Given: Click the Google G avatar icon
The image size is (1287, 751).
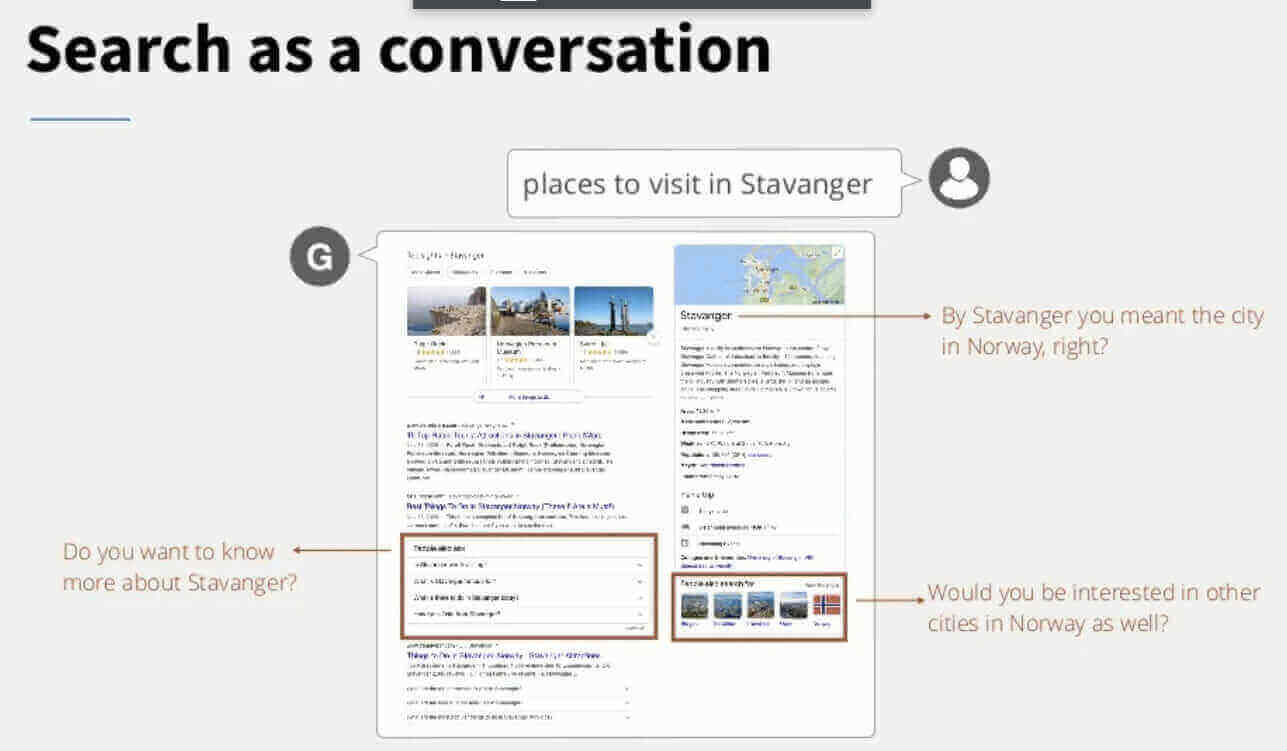Looking at the screenshot, I should click(x=320, y=257).
